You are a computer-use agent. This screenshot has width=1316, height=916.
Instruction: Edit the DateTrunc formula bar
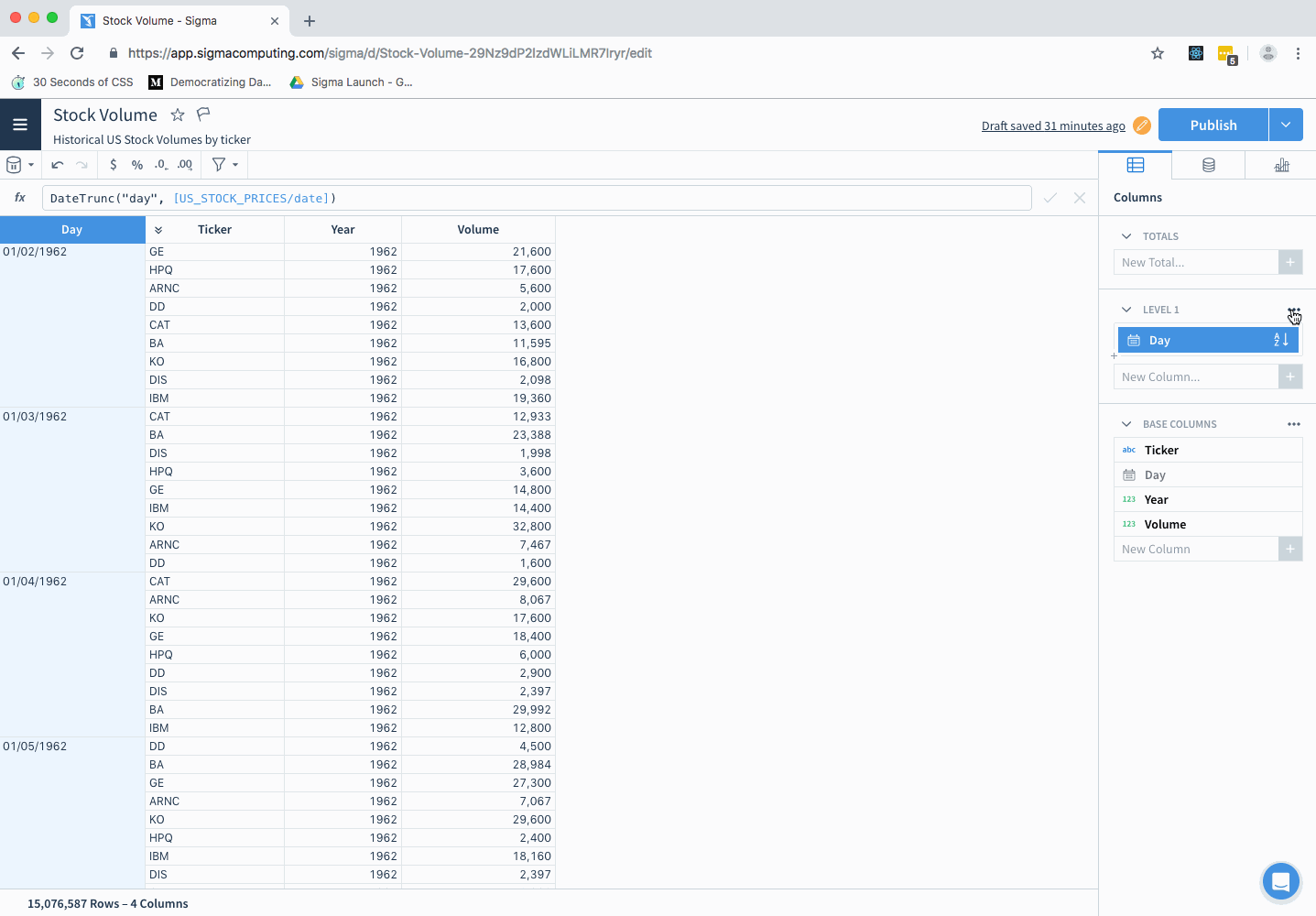(537, 198)
